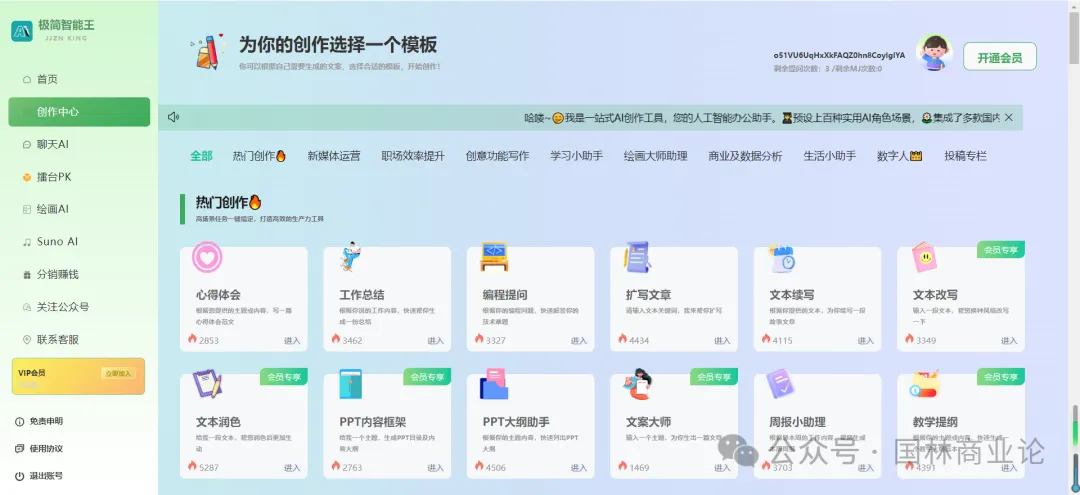Click the WeChat icon beside 关注公众号
The image size is (1080, 495).
coord(27,307)
